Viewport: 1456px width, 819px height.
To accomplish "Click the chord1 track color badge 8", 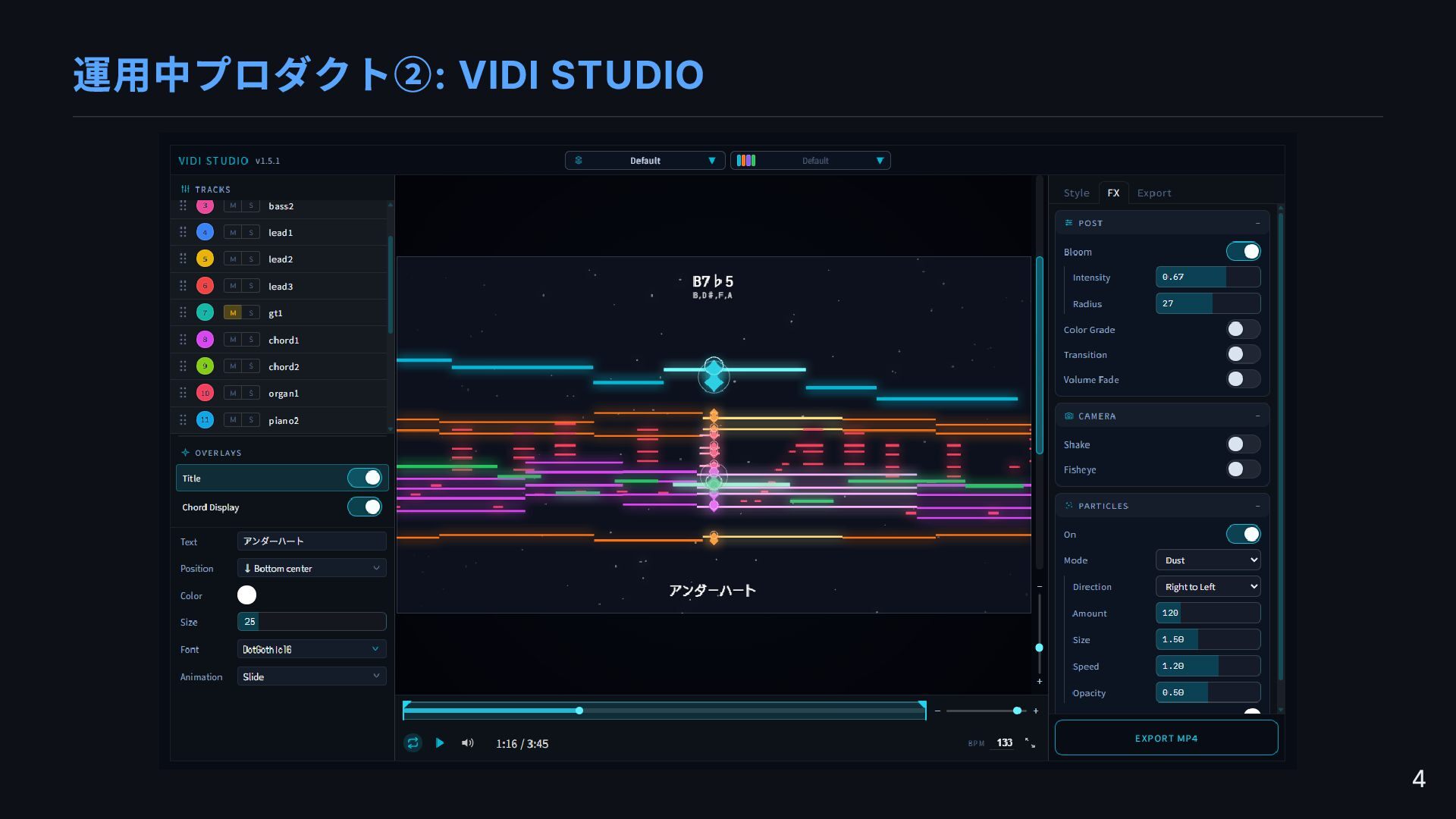I will coord(205,340).
